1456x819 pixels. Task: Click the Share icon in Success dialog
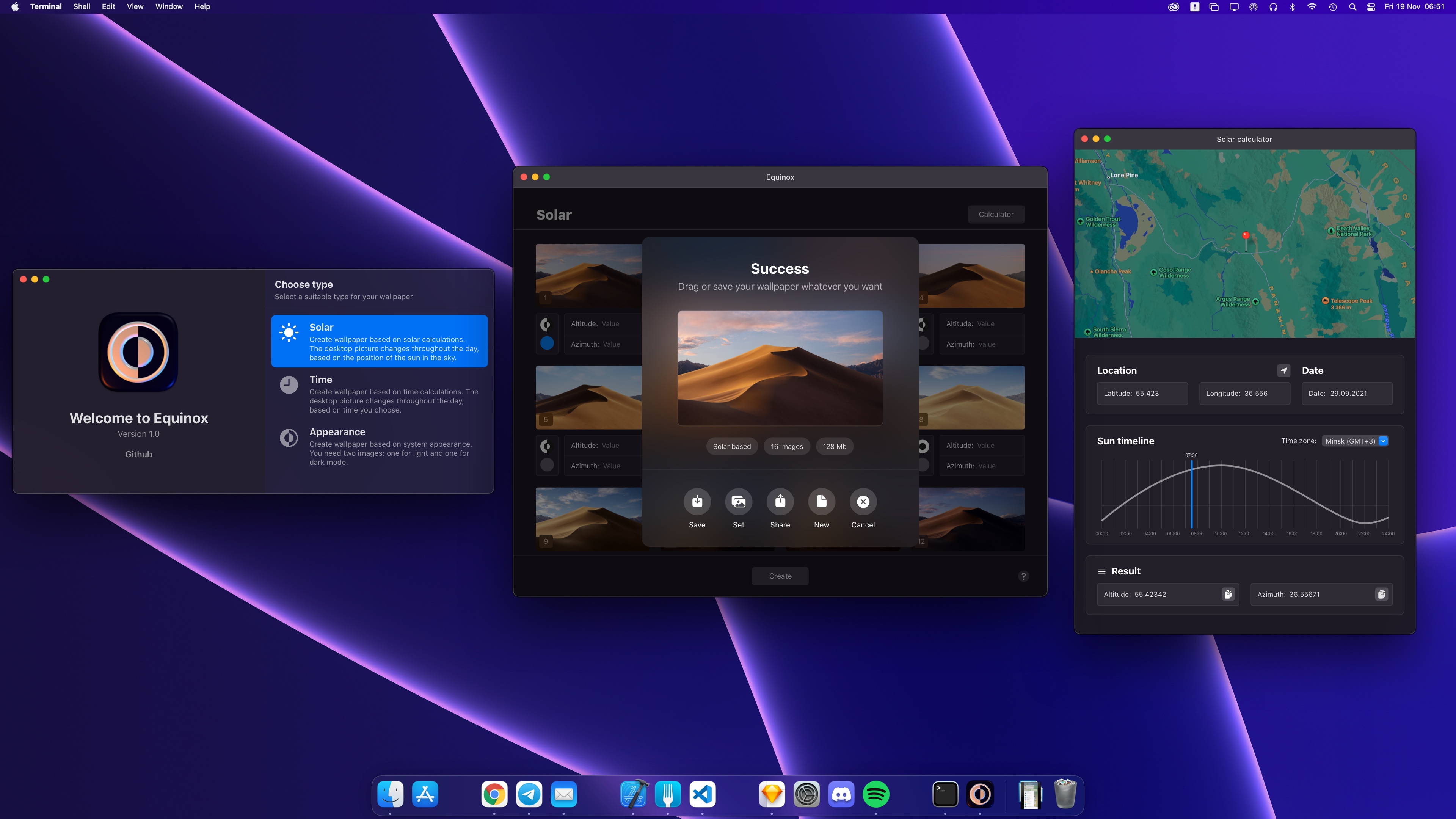point(780,501)
